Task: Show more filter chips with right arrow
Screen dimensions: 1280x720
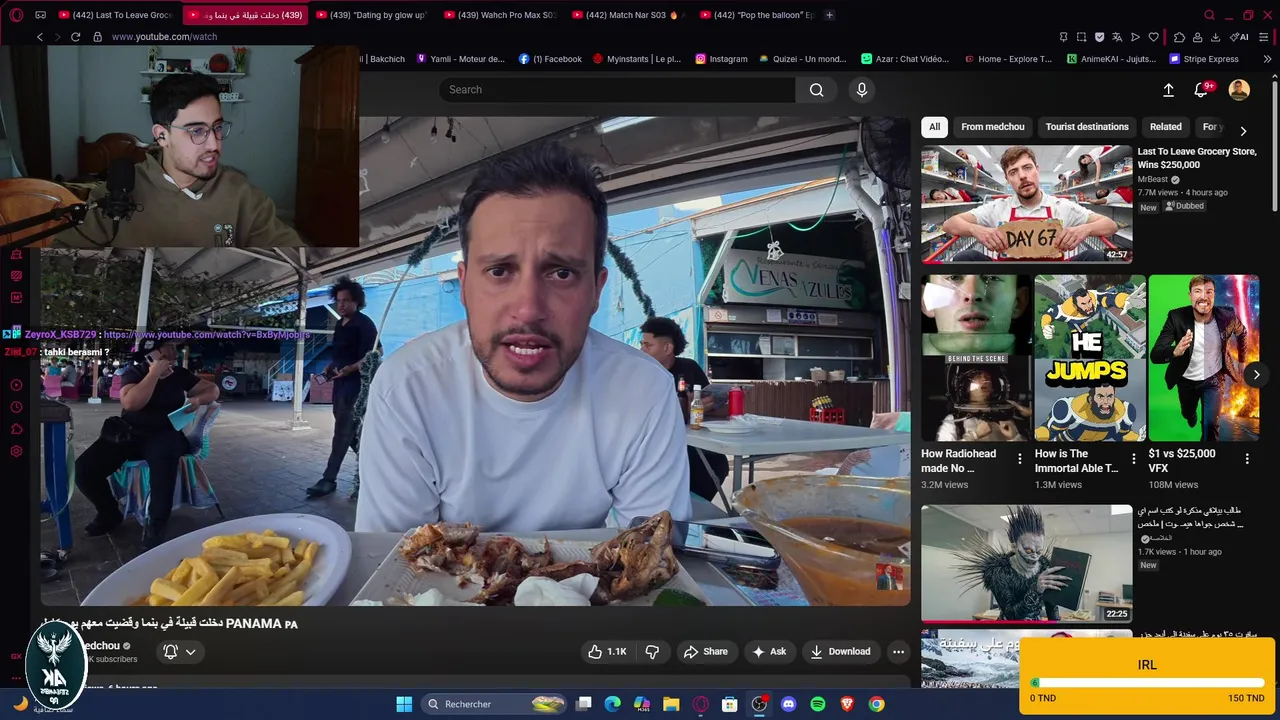Action: coord(1243,131)
